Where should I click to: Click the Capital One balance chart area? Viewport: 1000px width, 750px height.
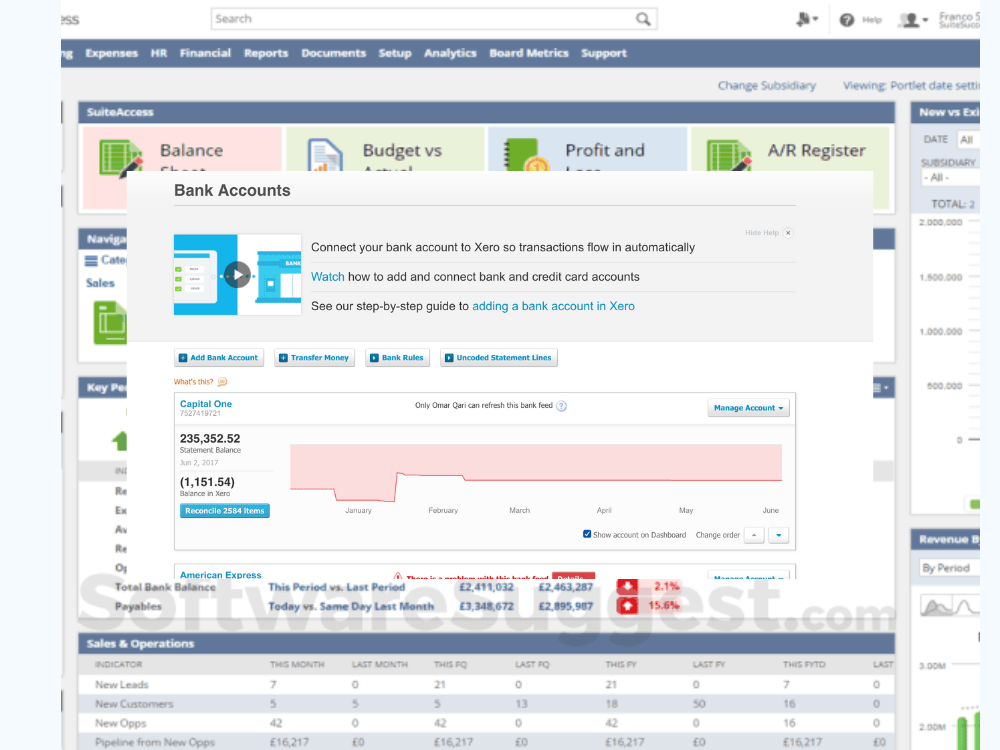(x=536, y=473)
